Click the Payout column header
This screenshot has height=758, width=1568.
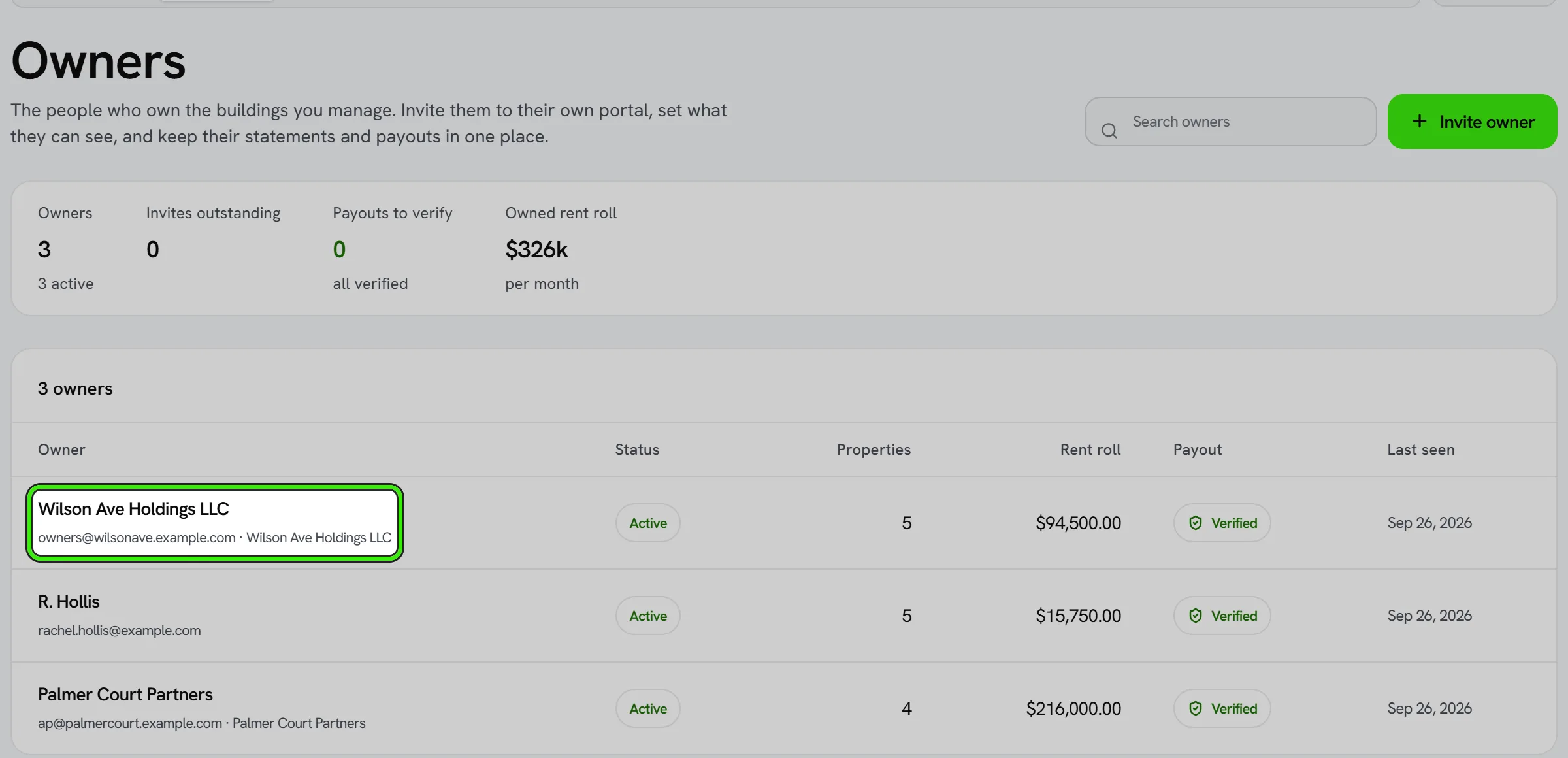(x=1198, y=450)
